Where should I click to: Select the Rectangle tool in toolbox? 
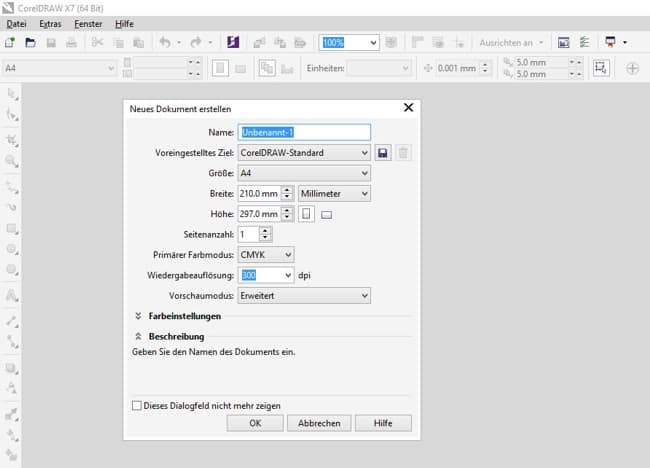12,229
